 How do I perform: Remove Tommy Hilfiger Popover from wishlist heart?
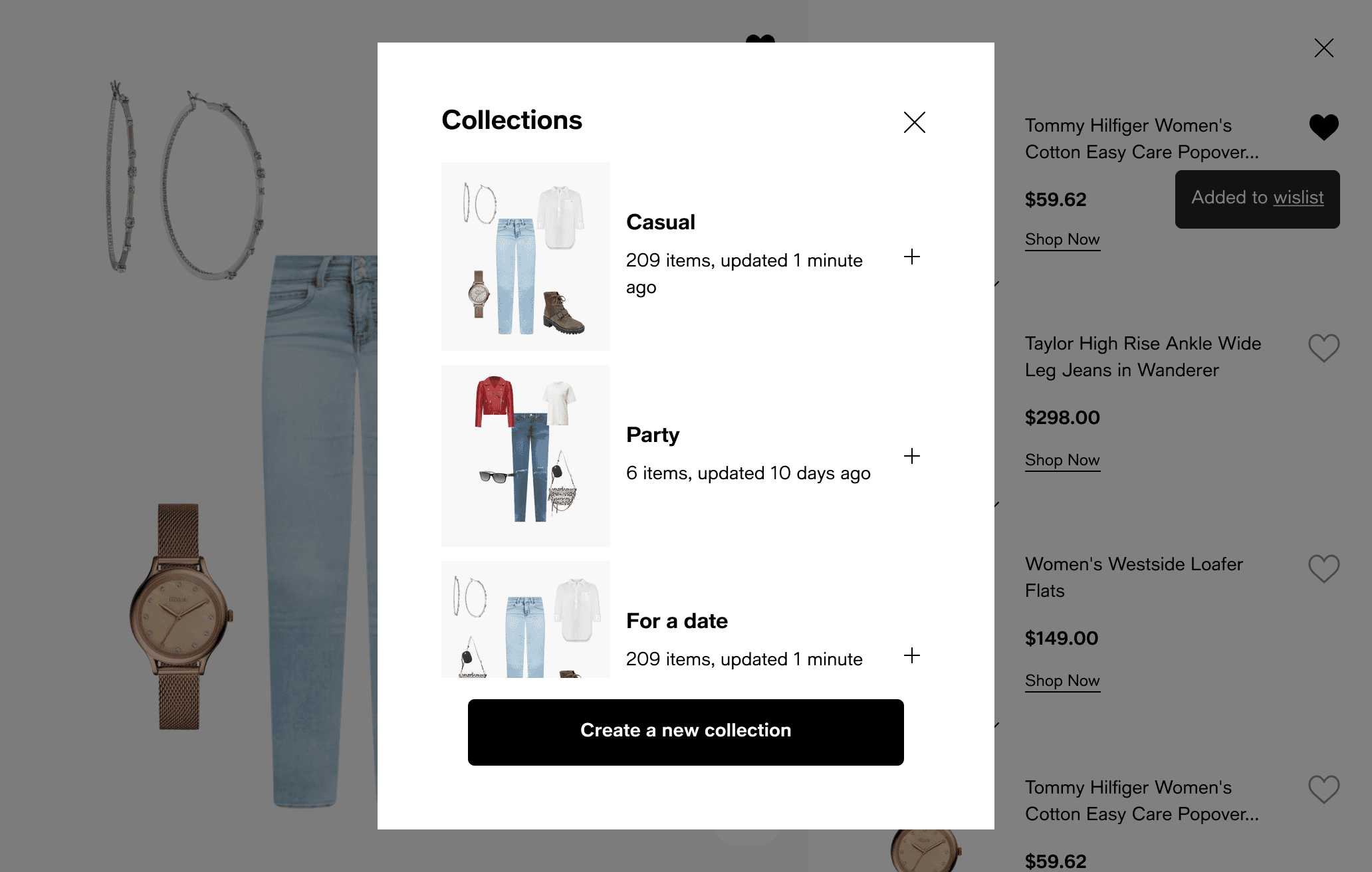pyautogui.click(x=1324, y=127)
